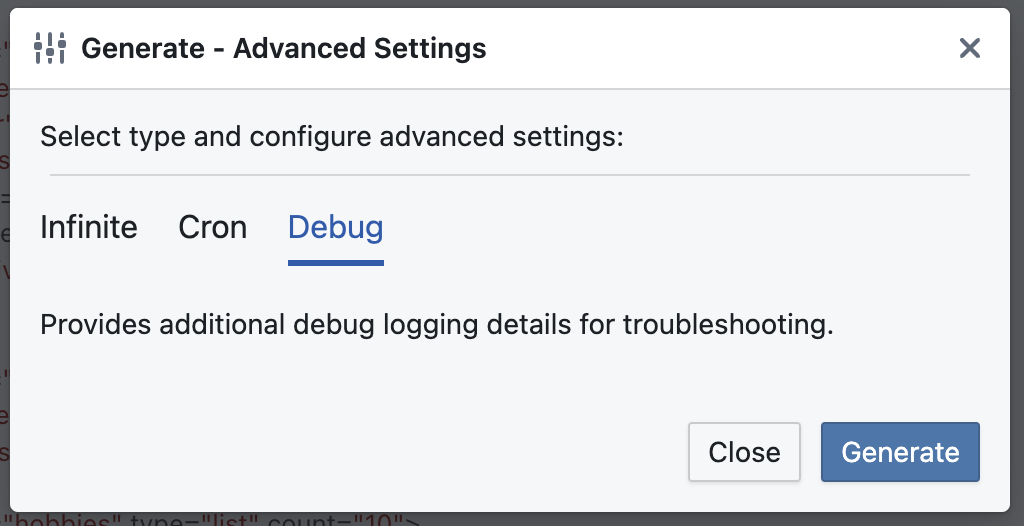
Task: Click the horizontal divider above the tabs
Action: (x=509, y=174)
